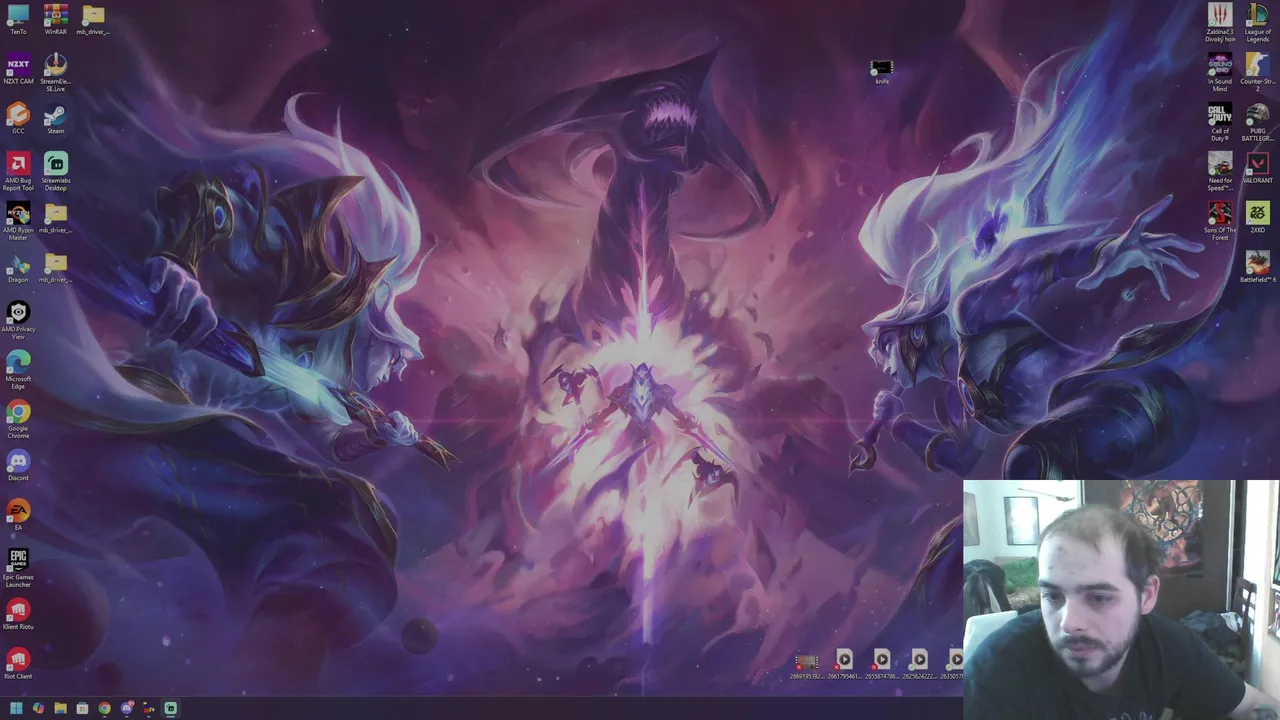
Task: Open Discord from the taskbar
Action: (x=127, y=709)
